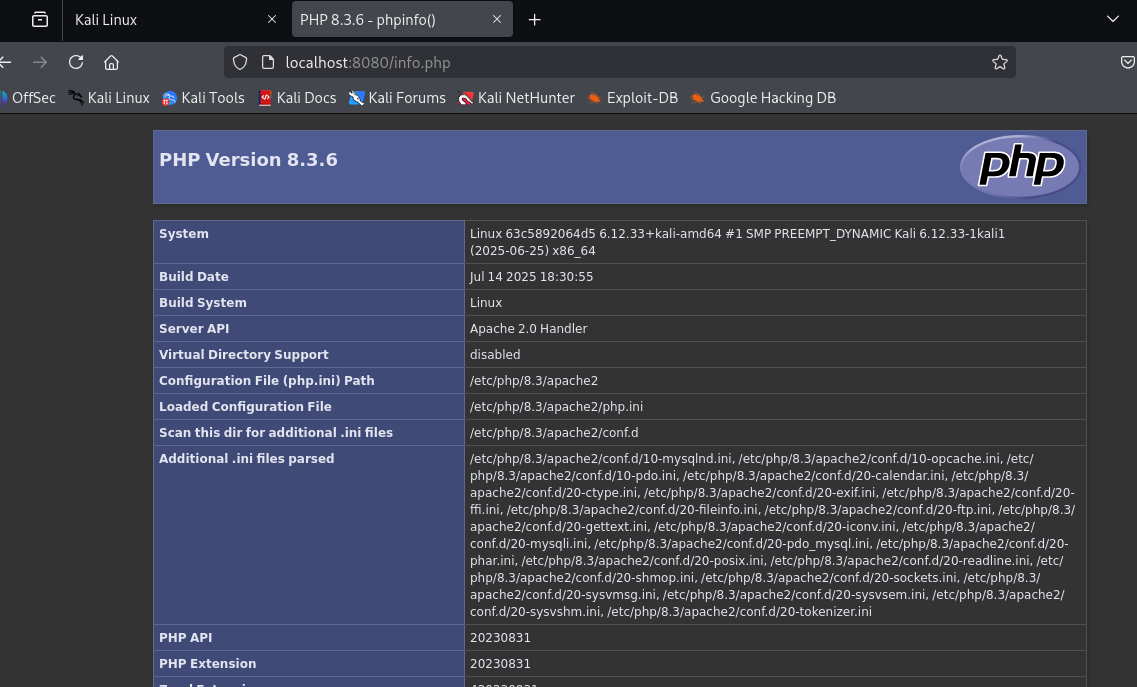
Task: Open the Google Hacking DB bookmark
Action: click(x=764, y=98)
